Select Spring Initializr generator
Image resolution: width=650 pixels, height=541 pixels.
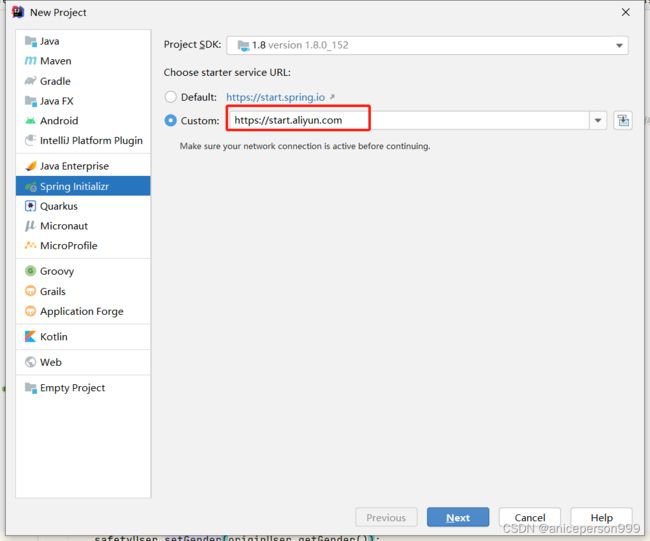[83, 186]
